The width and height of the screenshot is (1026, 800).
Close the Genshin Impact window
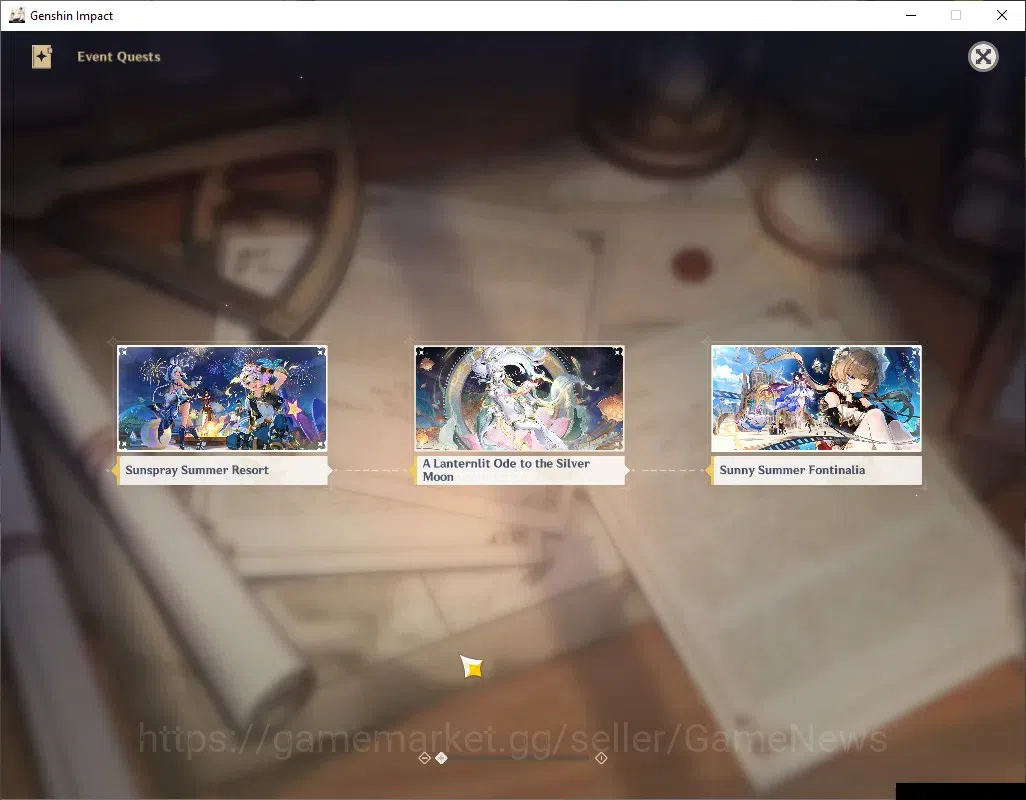click(1002, 15)
